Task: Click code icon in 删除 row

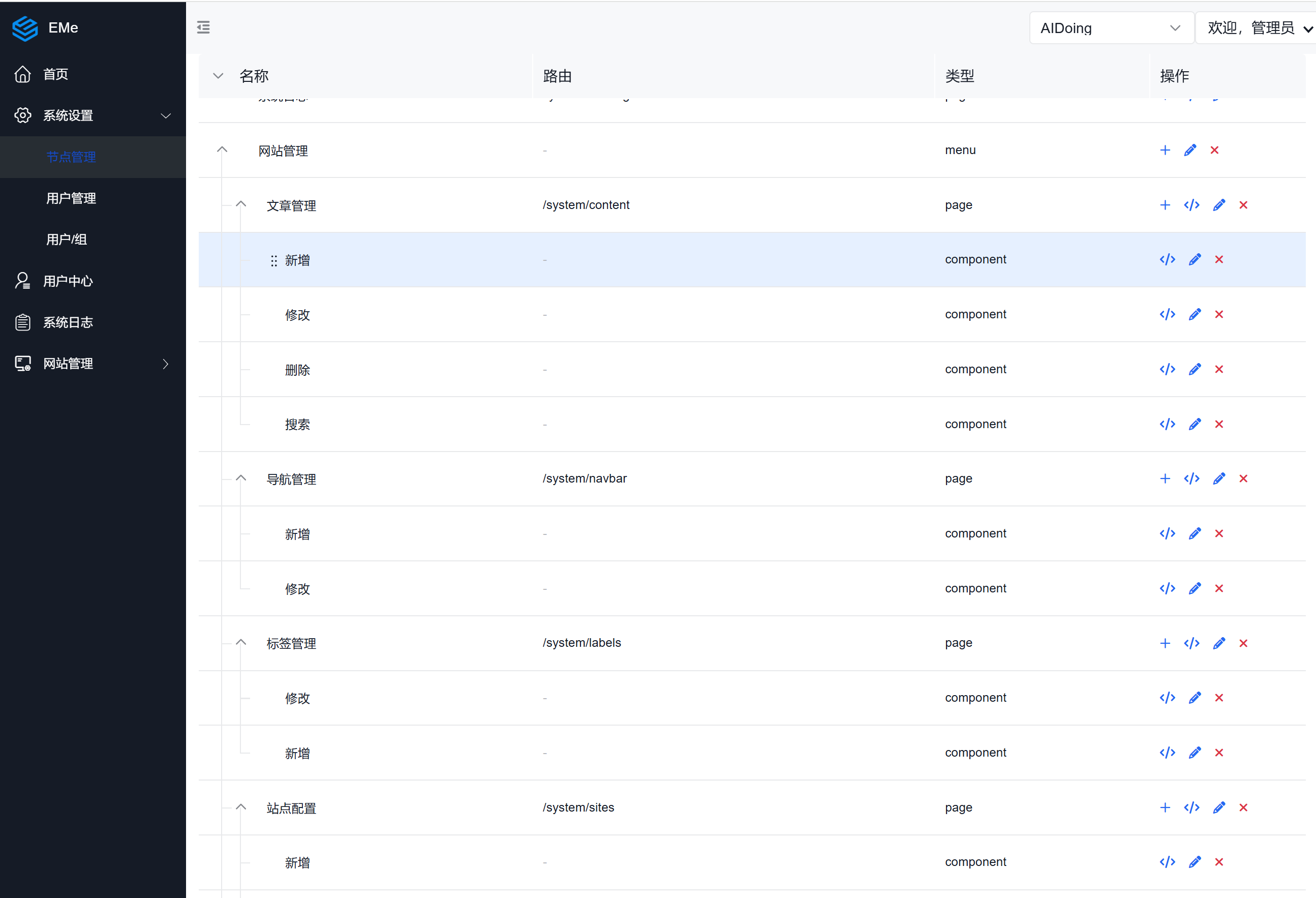Action: (x=1167, y=369)
